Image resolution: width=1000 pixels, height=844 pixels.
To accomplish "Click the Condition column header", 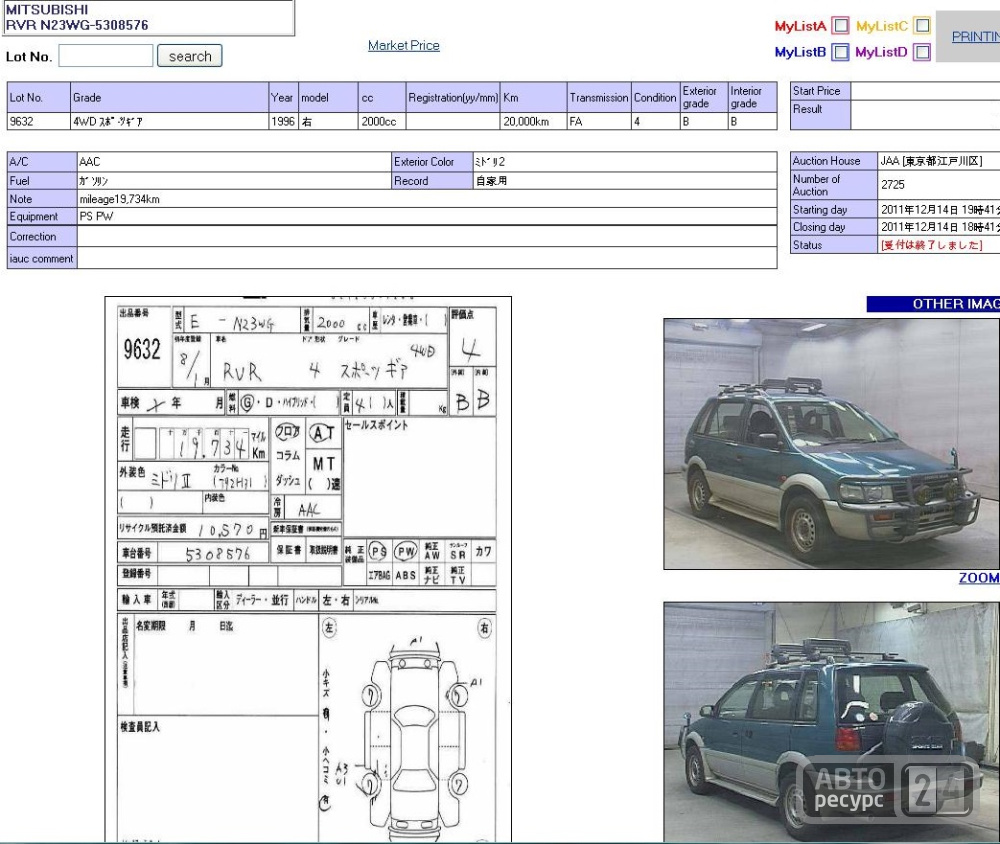I will 656,98.
